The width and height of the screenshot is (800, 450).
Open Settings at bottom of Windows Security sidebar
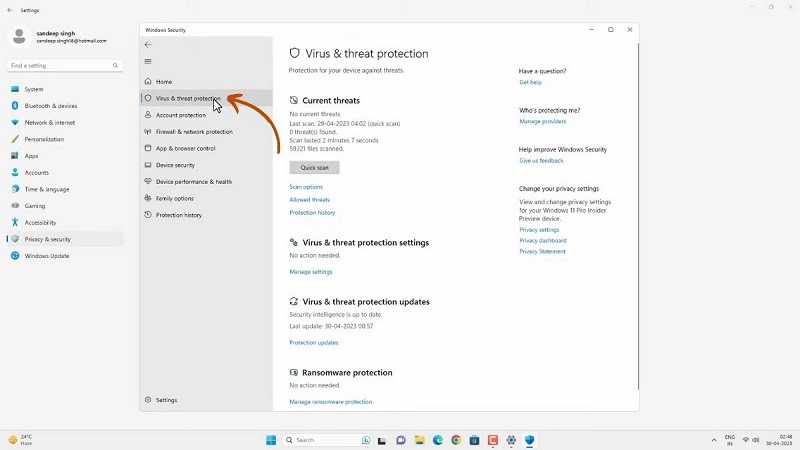coord(207,400)
